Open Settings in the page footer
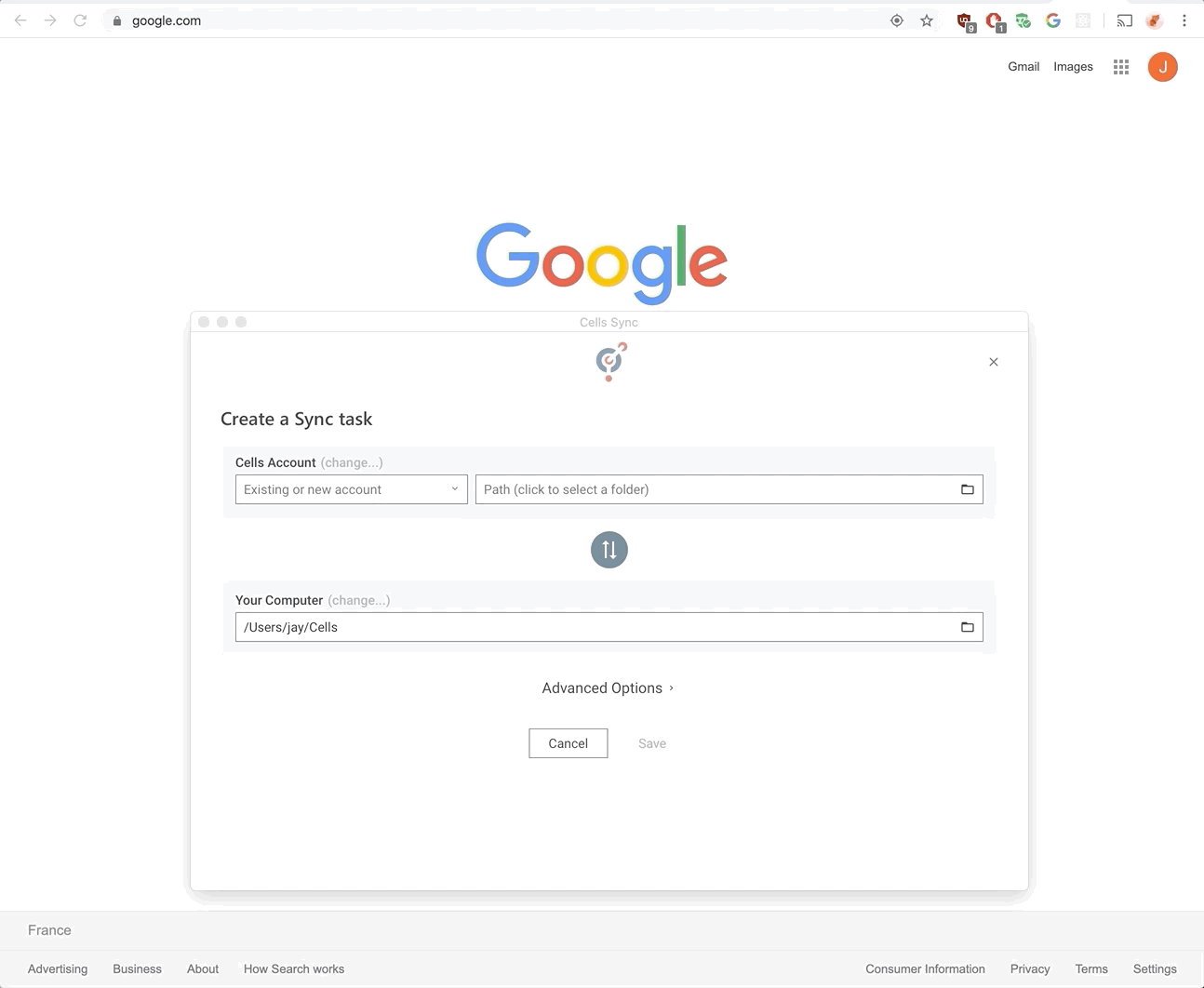The height and width of the screenshot is (988, 1204). pos(1155,968)
